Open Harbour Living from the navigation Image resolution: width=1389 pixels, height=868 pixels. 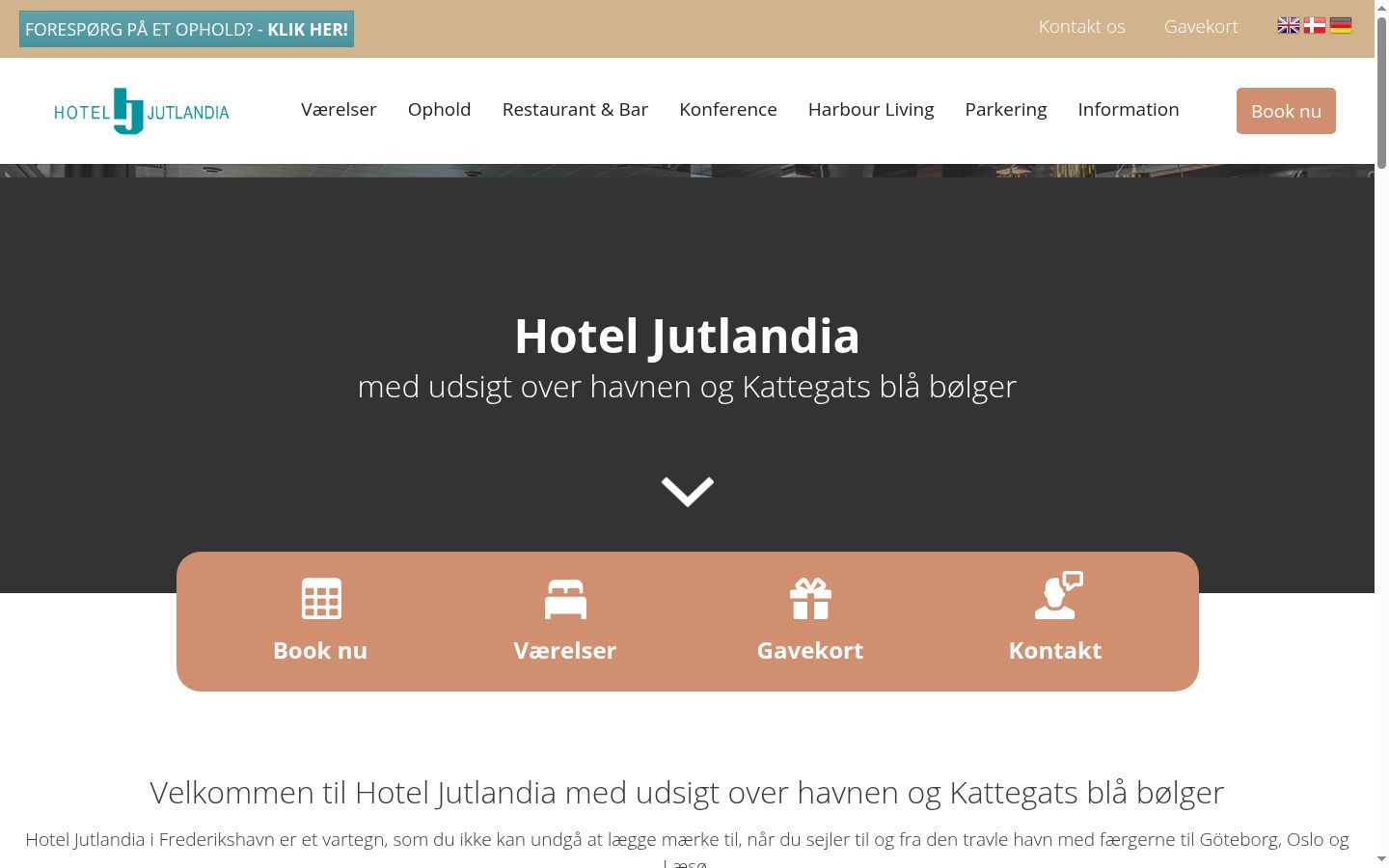point(871,110)
